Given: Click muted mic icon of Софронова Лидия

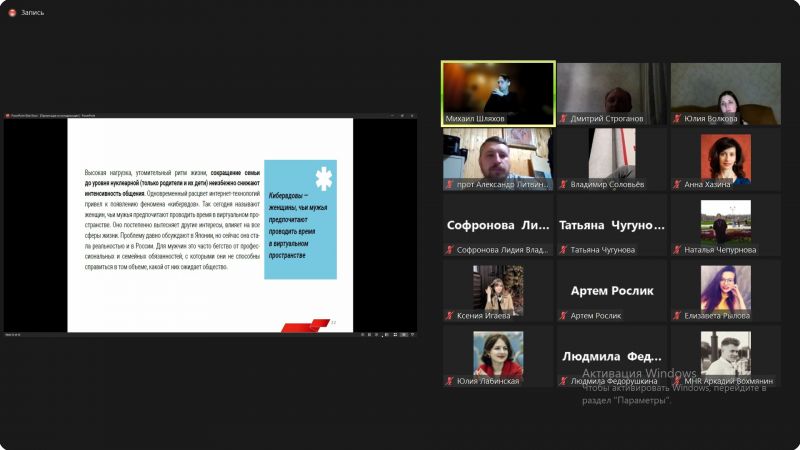Looking at the screenshot, I should coord(449,249).
